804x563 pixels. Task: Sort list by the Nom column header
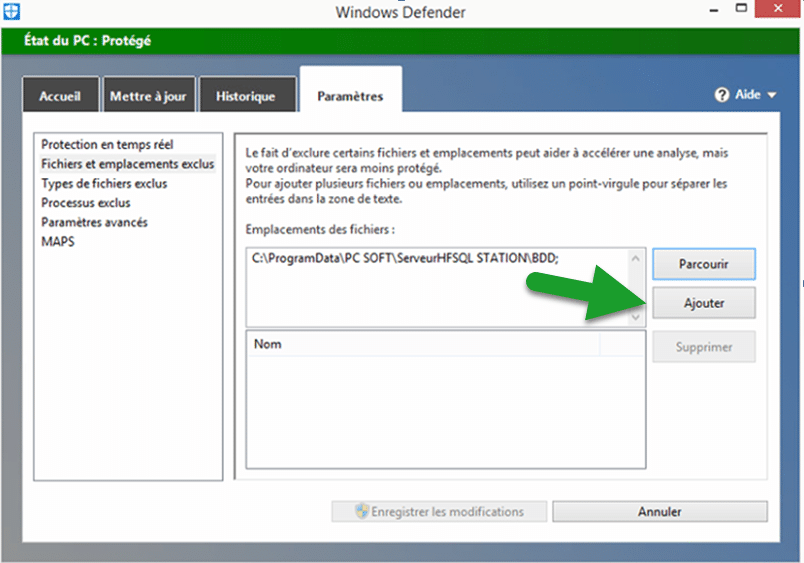pyautogui.click(x=424, y=344)
